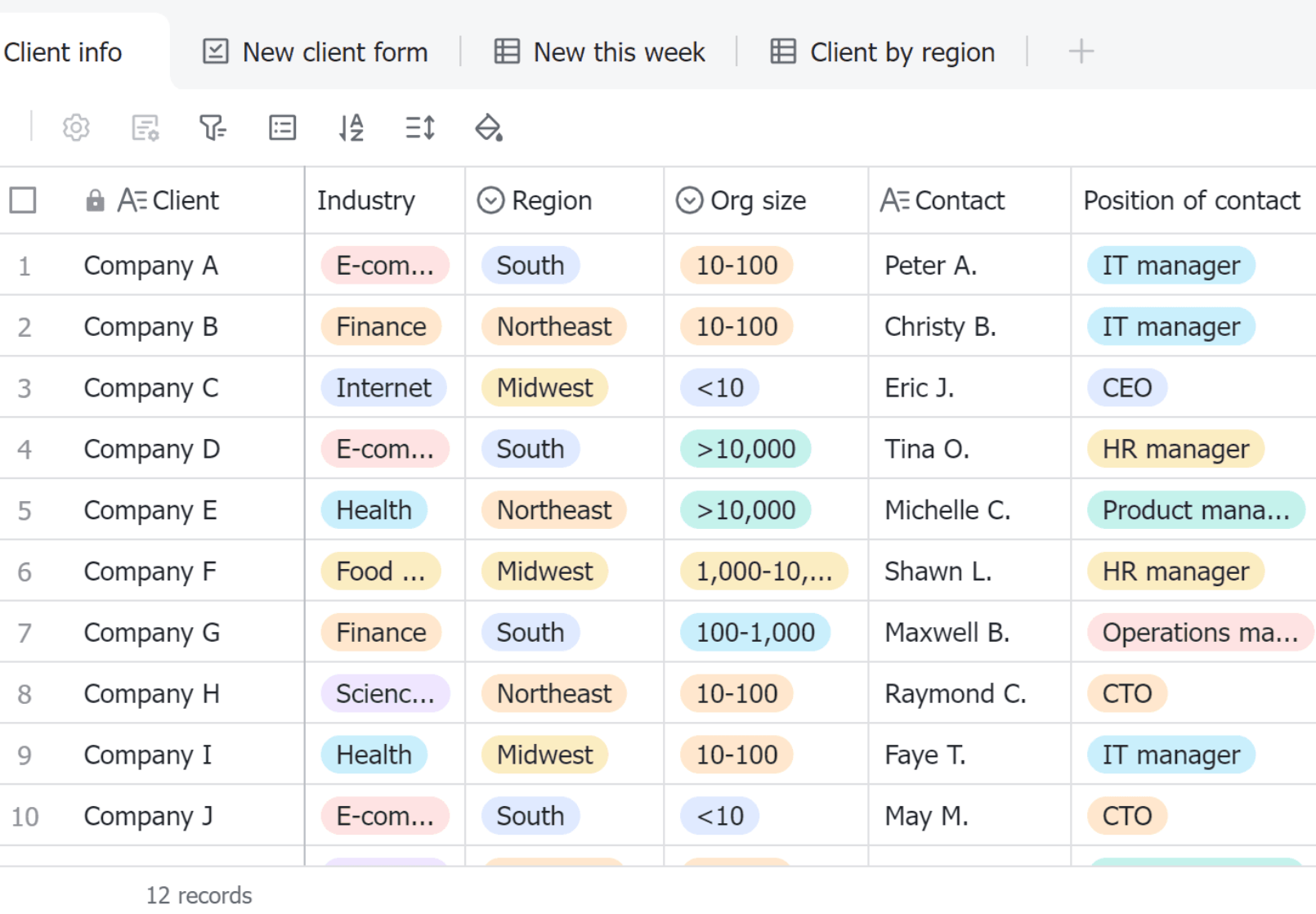Viewport: 1316px width, 914px height.
Task: Open view settings gear icon
Action: (x=76, y=128)
